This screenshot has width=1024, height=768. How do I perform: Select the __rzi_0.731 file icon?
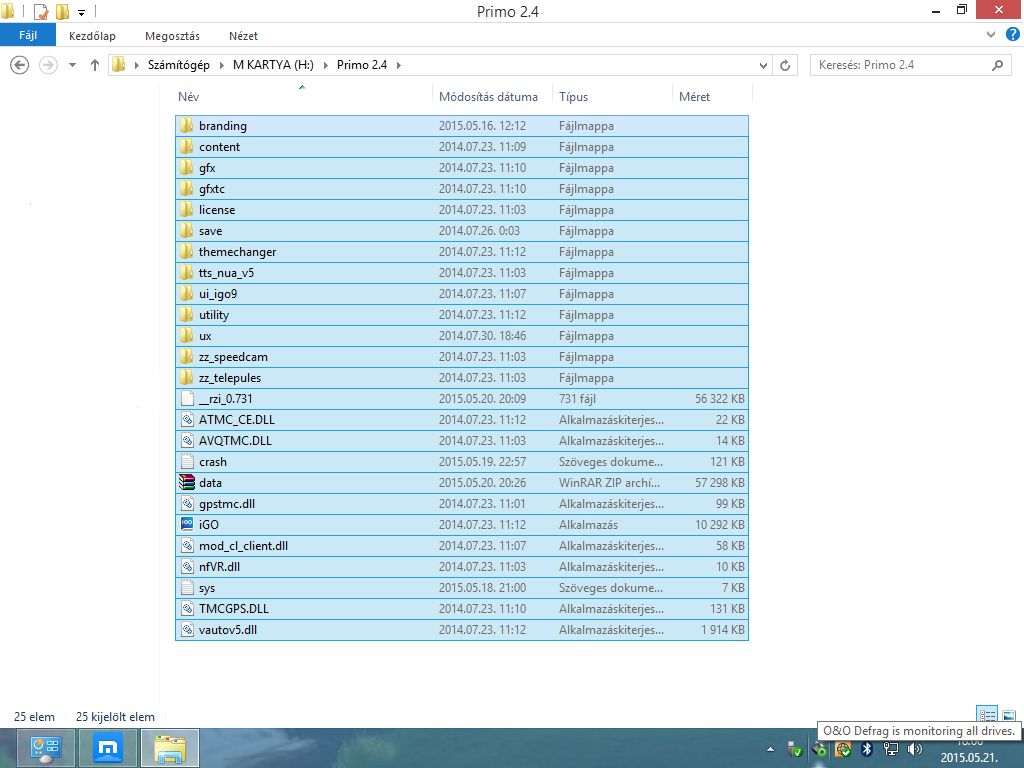pyautogui.click(x=187, y=398)
